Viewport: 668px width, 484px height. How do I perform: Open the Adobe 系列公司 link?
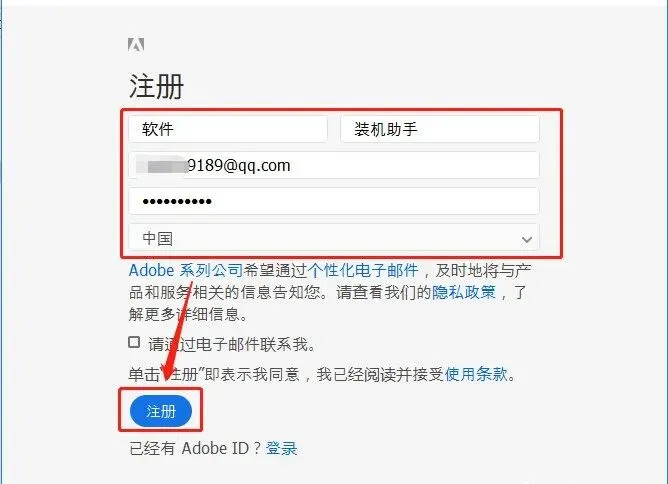tap(186, 271)
